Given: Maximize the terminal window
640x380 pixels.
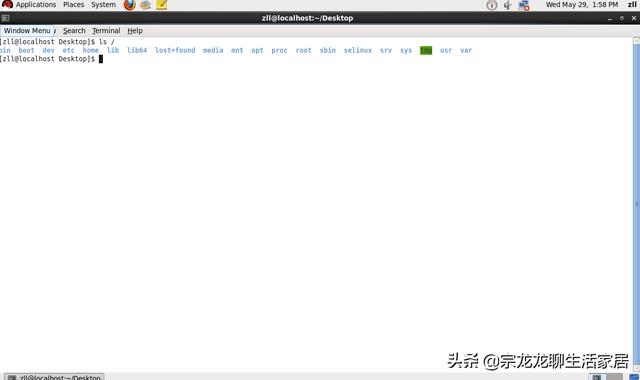Looking at the screenshot, I should 622,18.
